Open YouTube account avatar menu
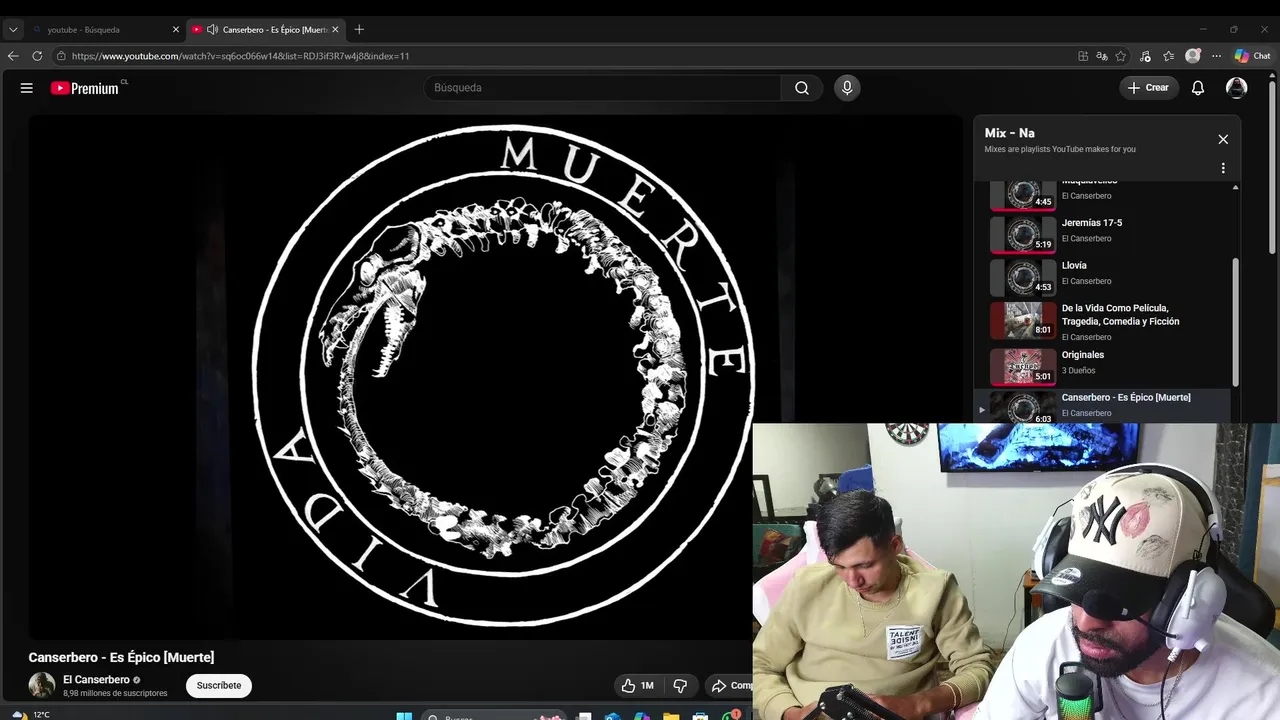This screenshot has width=1280, height=720. 1237,88
